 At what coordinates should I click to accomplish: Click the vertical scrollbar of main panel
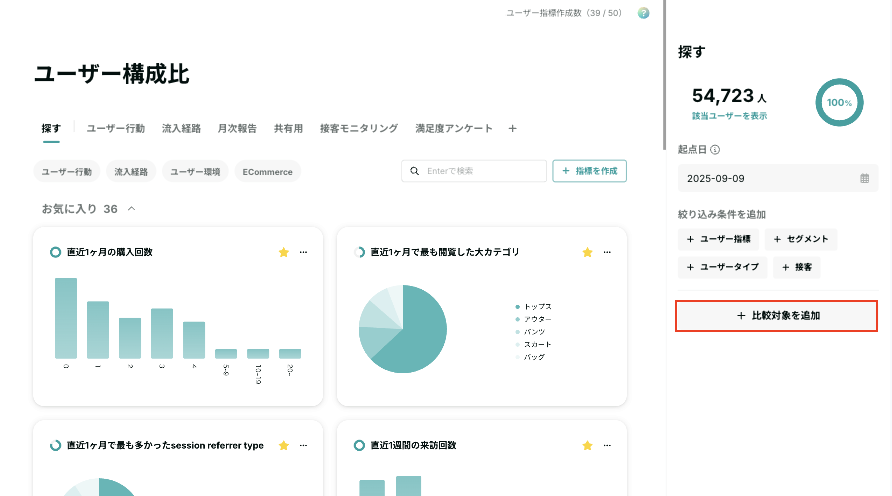coord(664,74)
